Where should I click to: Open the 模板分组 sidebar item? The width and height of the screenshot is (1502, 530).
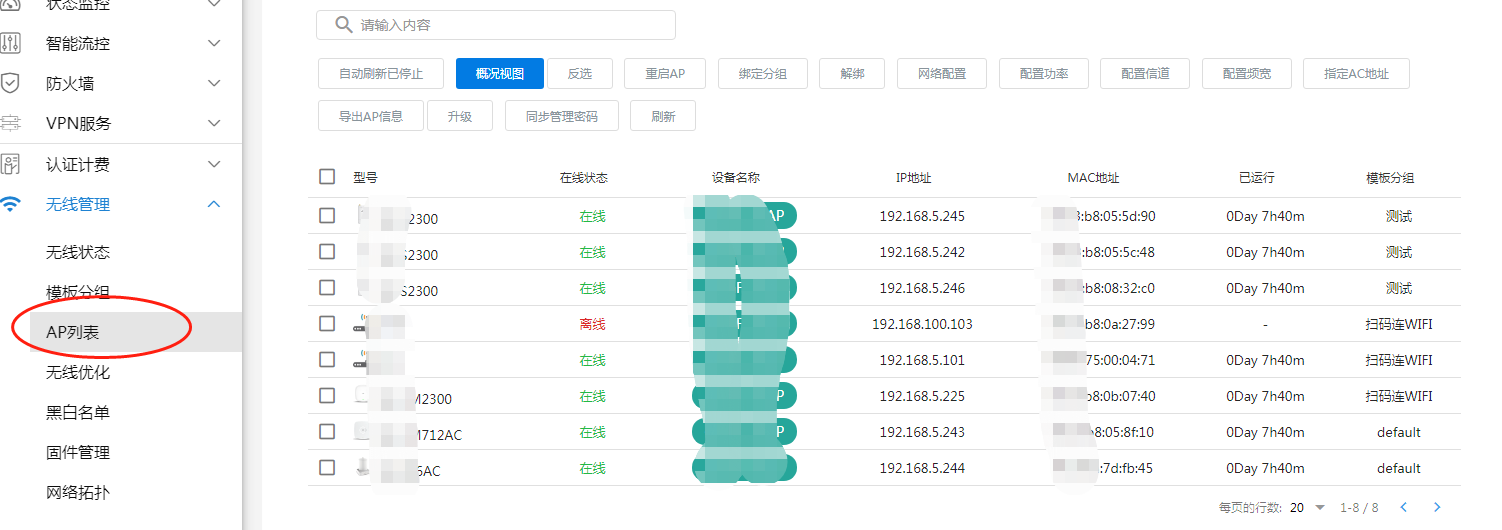point(78,292)
